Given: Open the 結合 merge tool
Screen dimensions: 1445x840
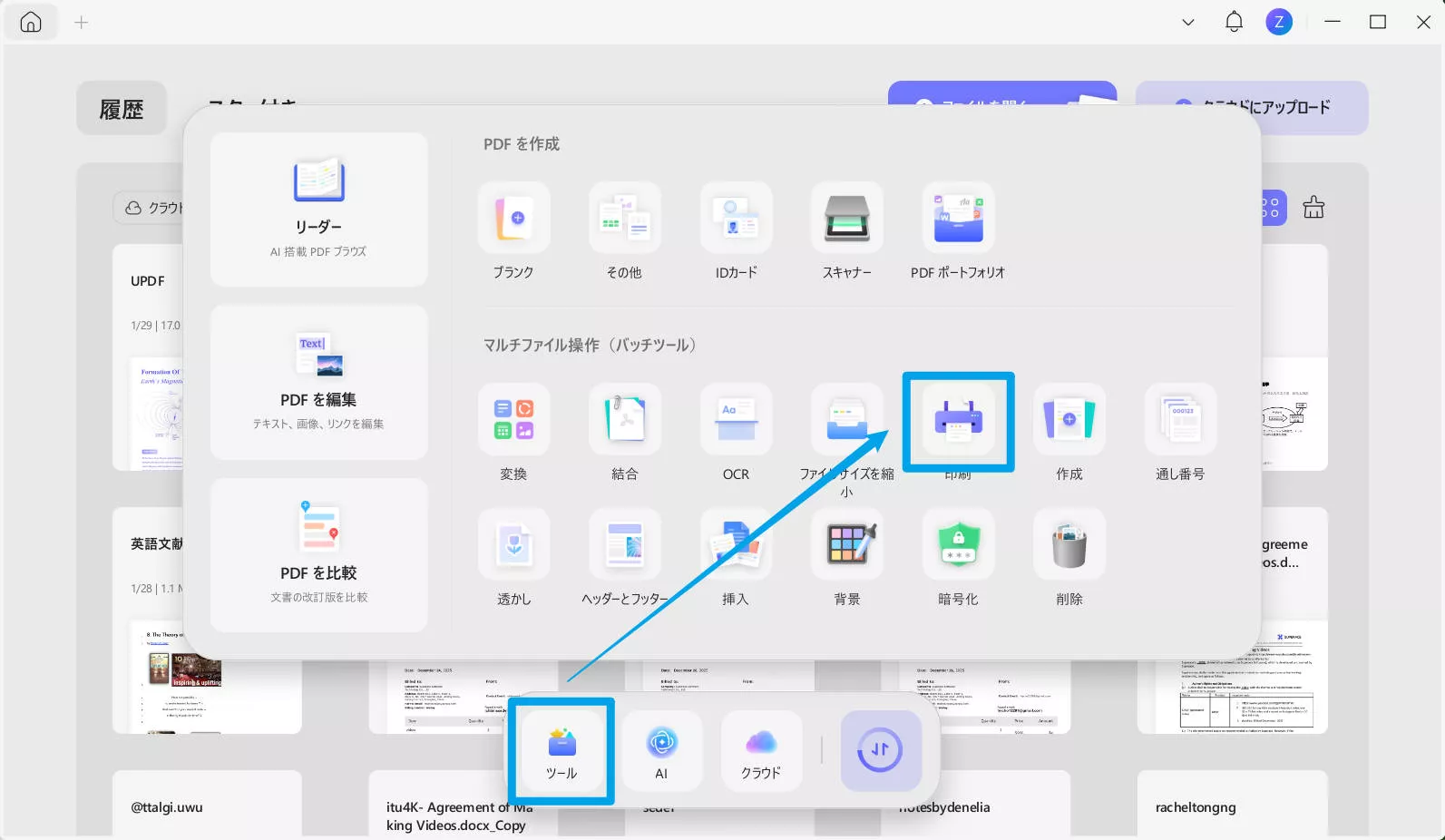Looking at the screenshot, I should [624, 419].
